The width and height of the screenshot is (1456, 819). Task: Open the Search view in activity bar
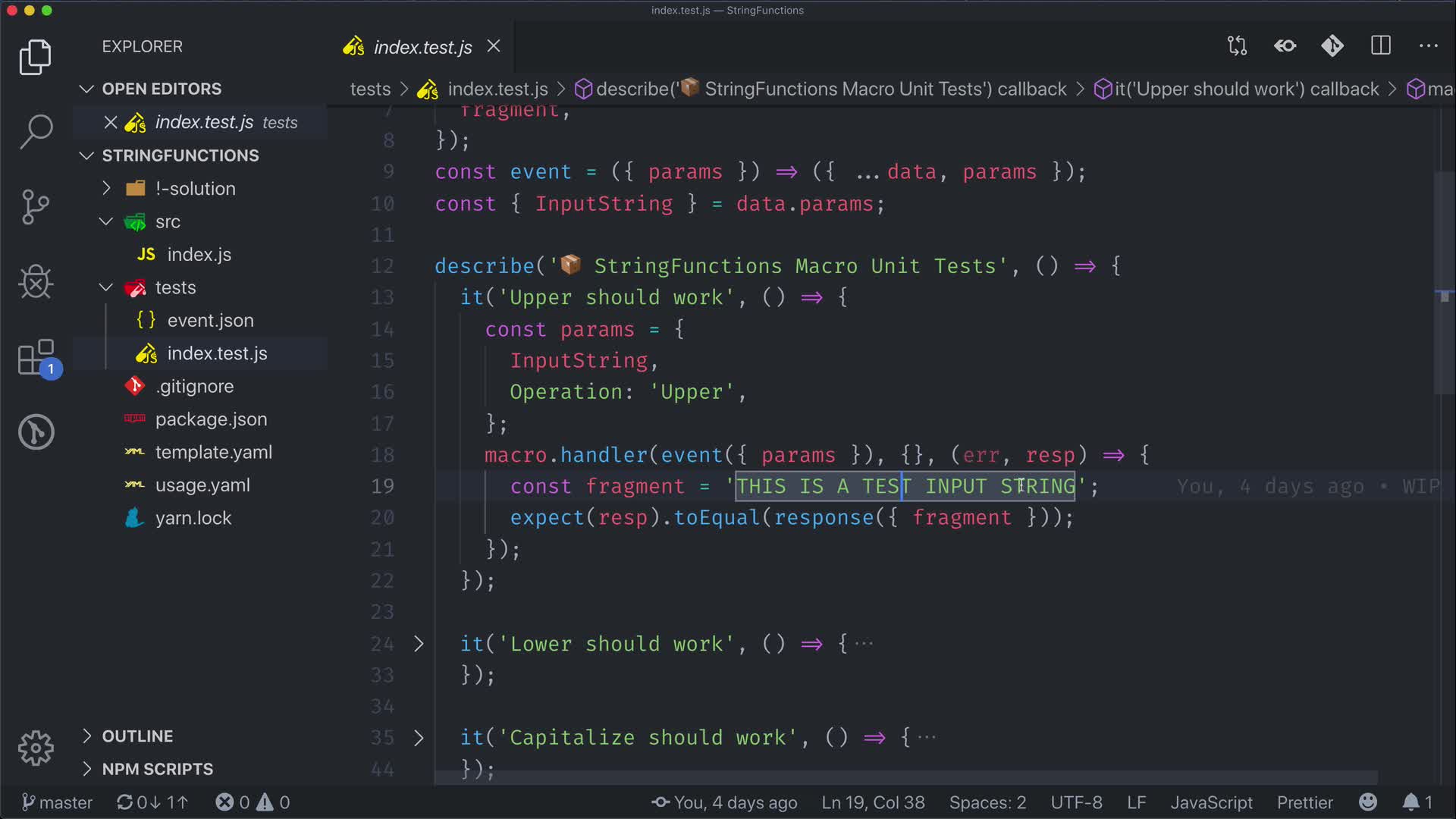(36, 131)
